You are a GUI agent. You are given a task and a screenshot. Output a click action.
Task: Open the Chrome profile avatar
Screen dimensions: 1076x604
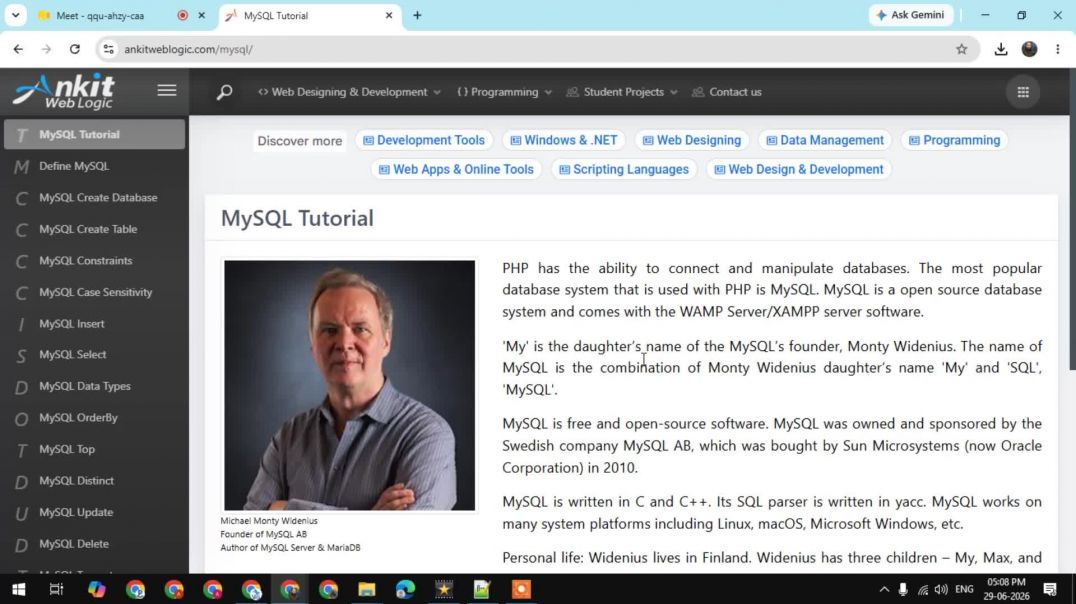point(1029,49)
